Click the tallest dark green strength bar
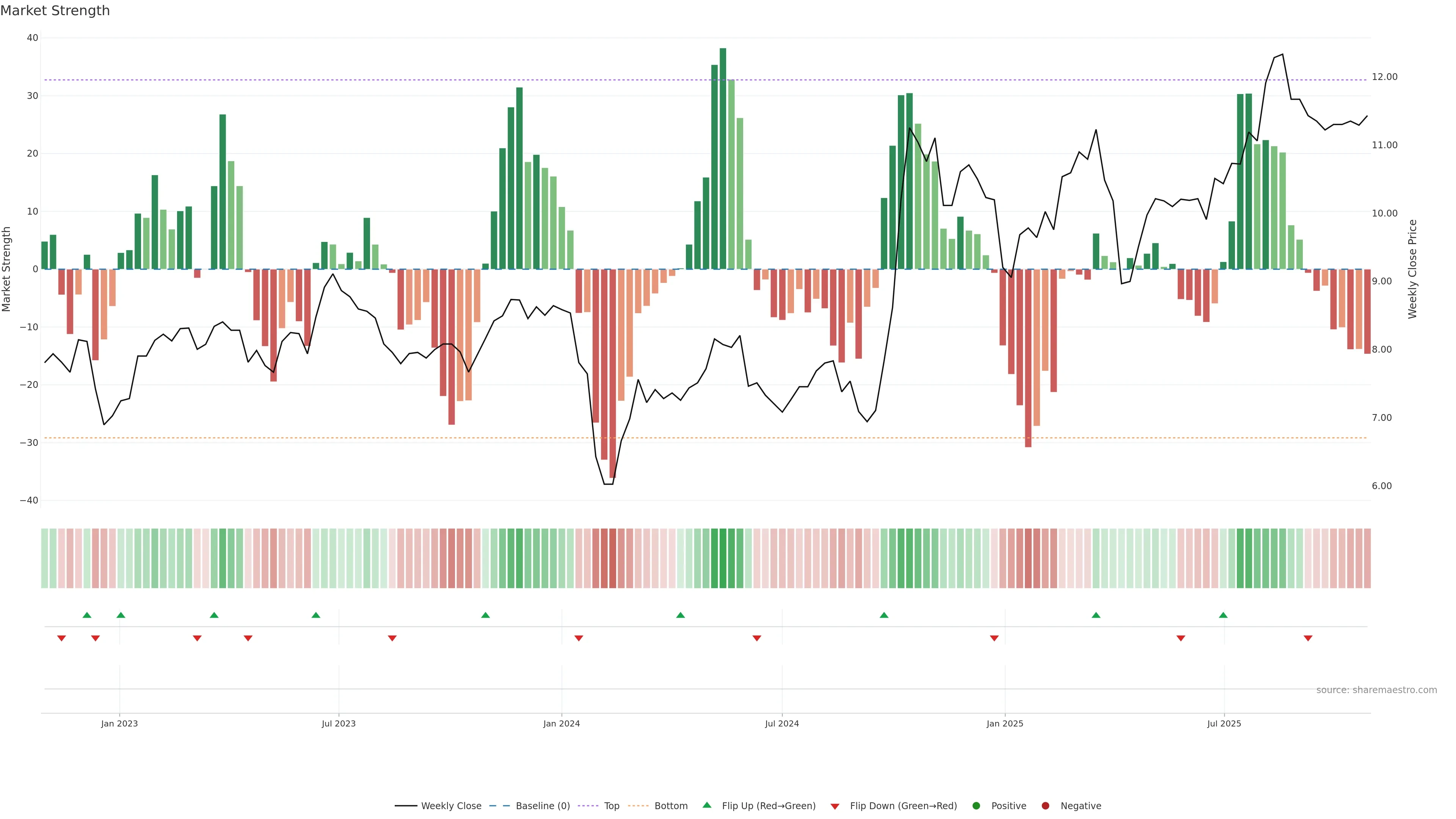The width and height of the screenshot is (1456, 819). (723, 158)
